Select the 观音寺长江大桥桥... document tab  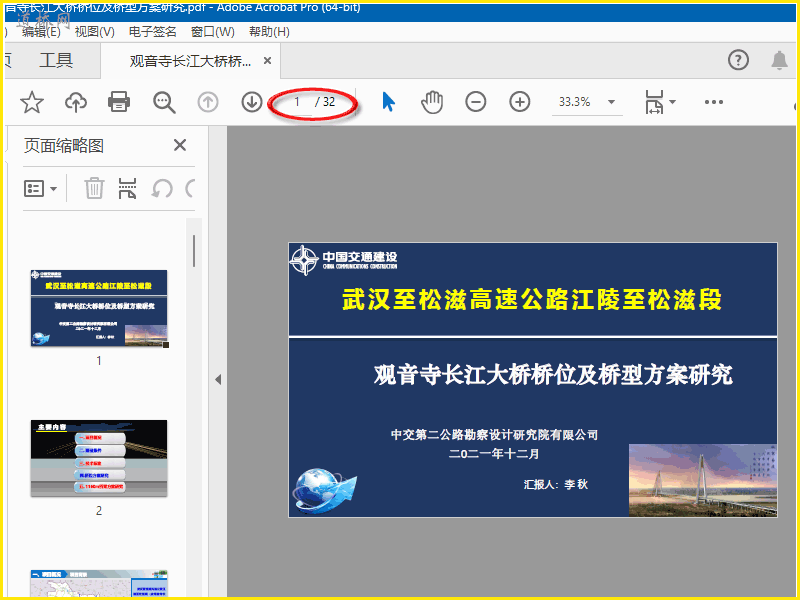(190, 61)
